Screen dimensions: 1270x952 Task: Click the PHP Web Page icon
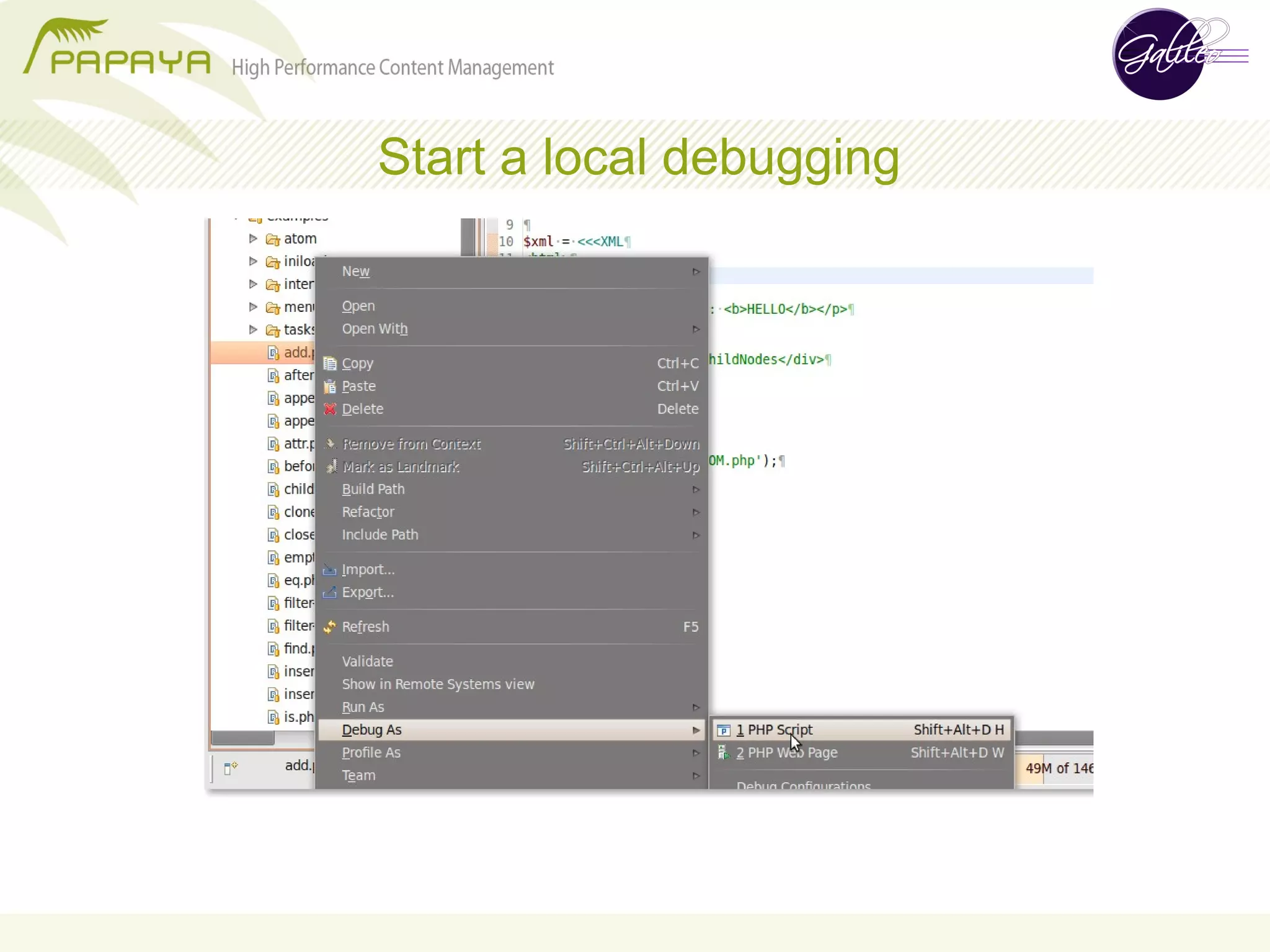723,753
